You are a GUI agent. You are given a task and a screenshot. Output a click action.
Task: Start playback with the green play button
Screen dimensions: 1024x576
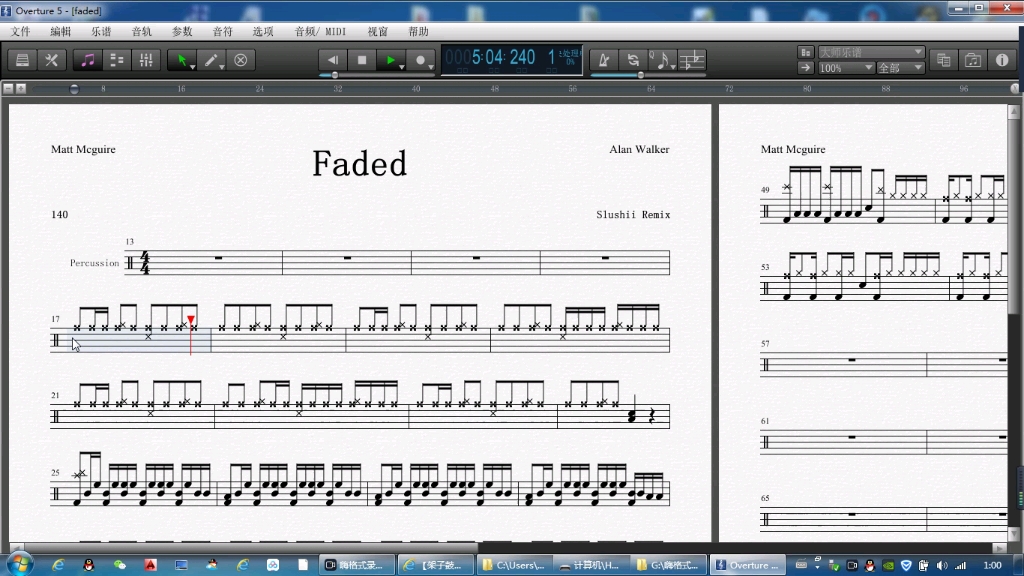390,60
